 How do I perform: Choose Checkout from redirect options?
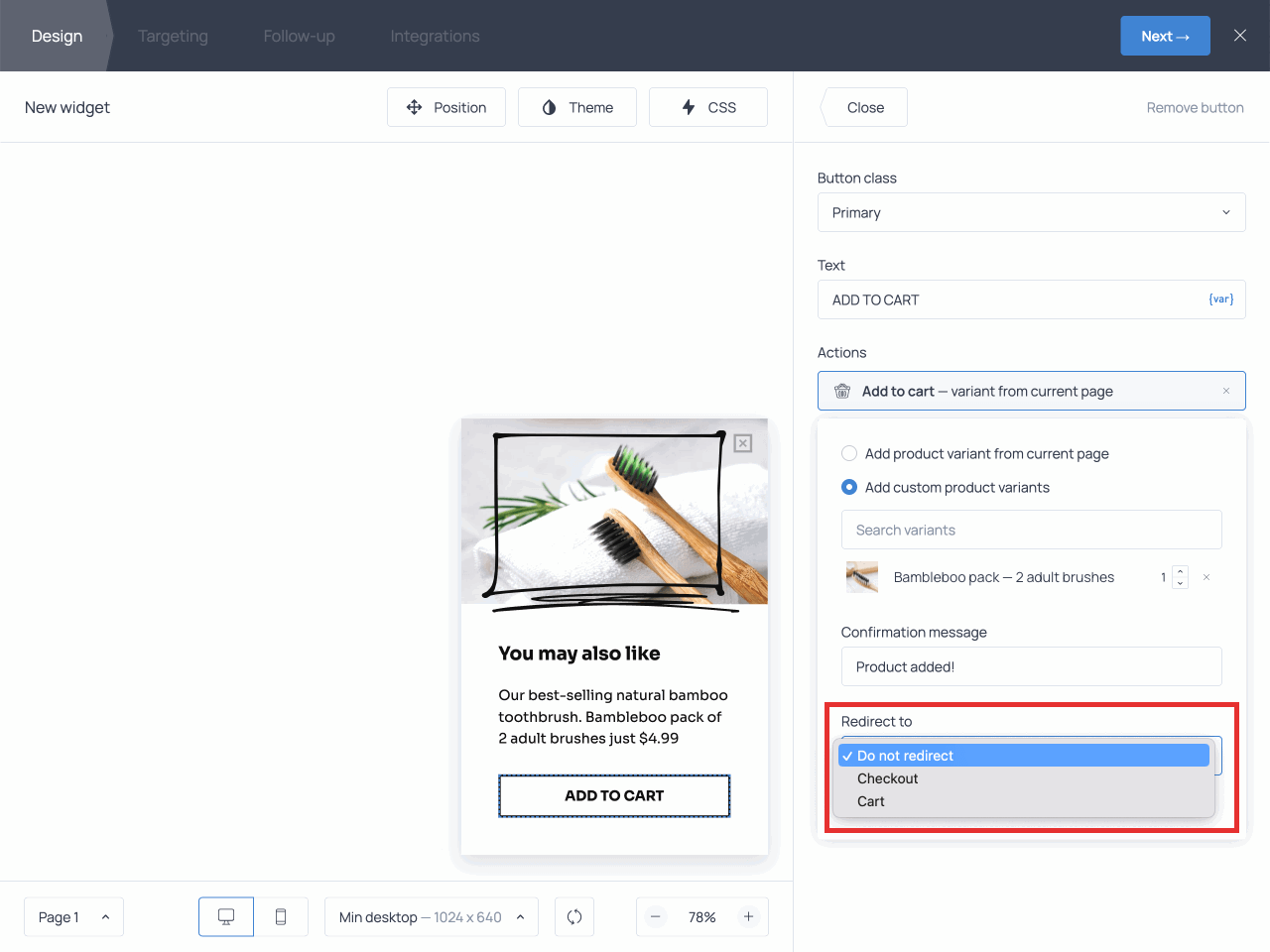coord(888,778)
